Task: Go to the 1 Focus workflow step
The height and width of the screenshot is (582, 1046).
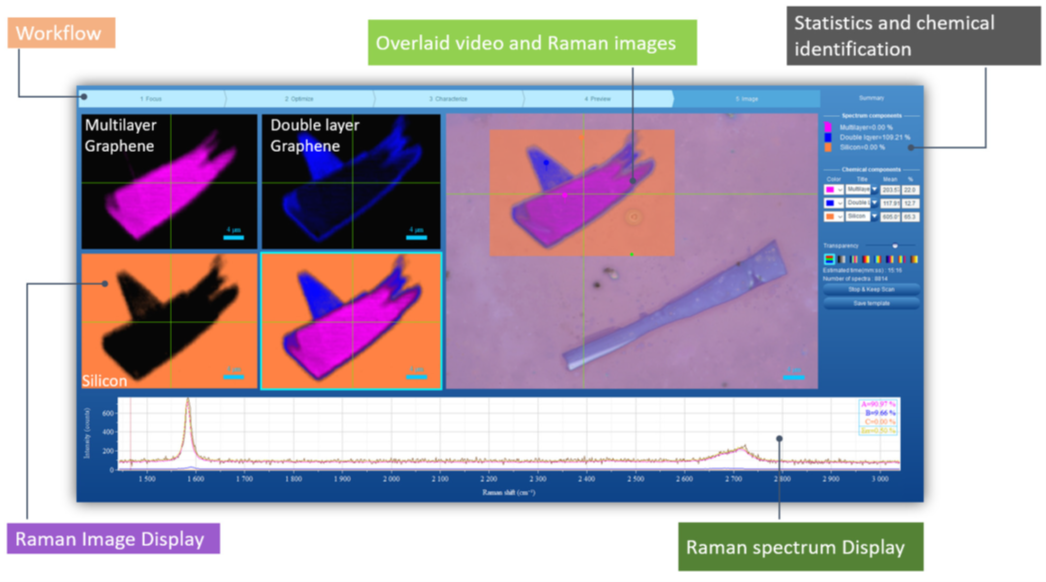Action: [152, 99]
